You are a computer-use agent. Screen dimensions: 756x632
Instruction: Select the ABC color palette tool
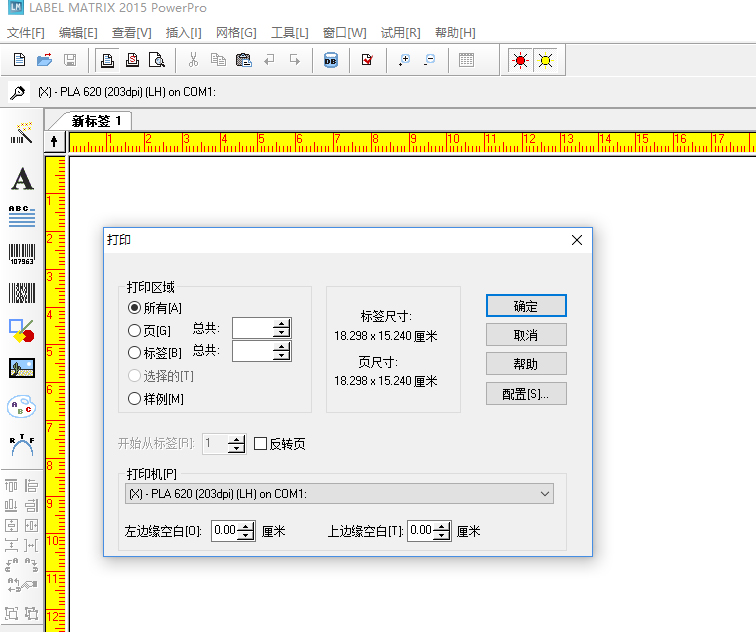(x=22, y=406)
